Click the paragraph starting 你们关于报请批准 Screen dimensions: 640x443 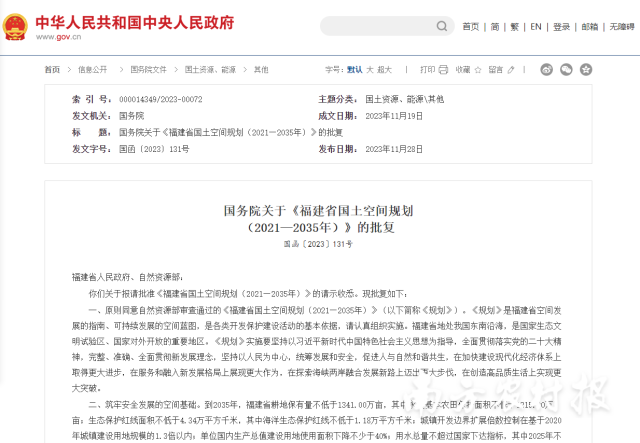click(x=248, y=294)
